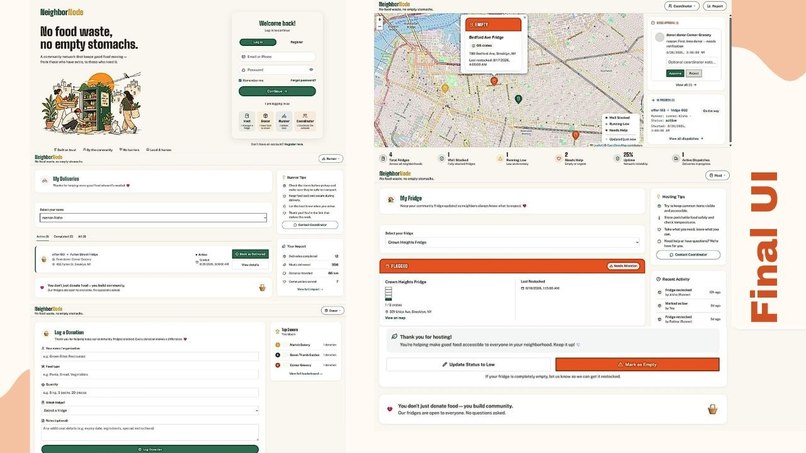
Task: Click the green Continue button
Action: pos(277,91)
